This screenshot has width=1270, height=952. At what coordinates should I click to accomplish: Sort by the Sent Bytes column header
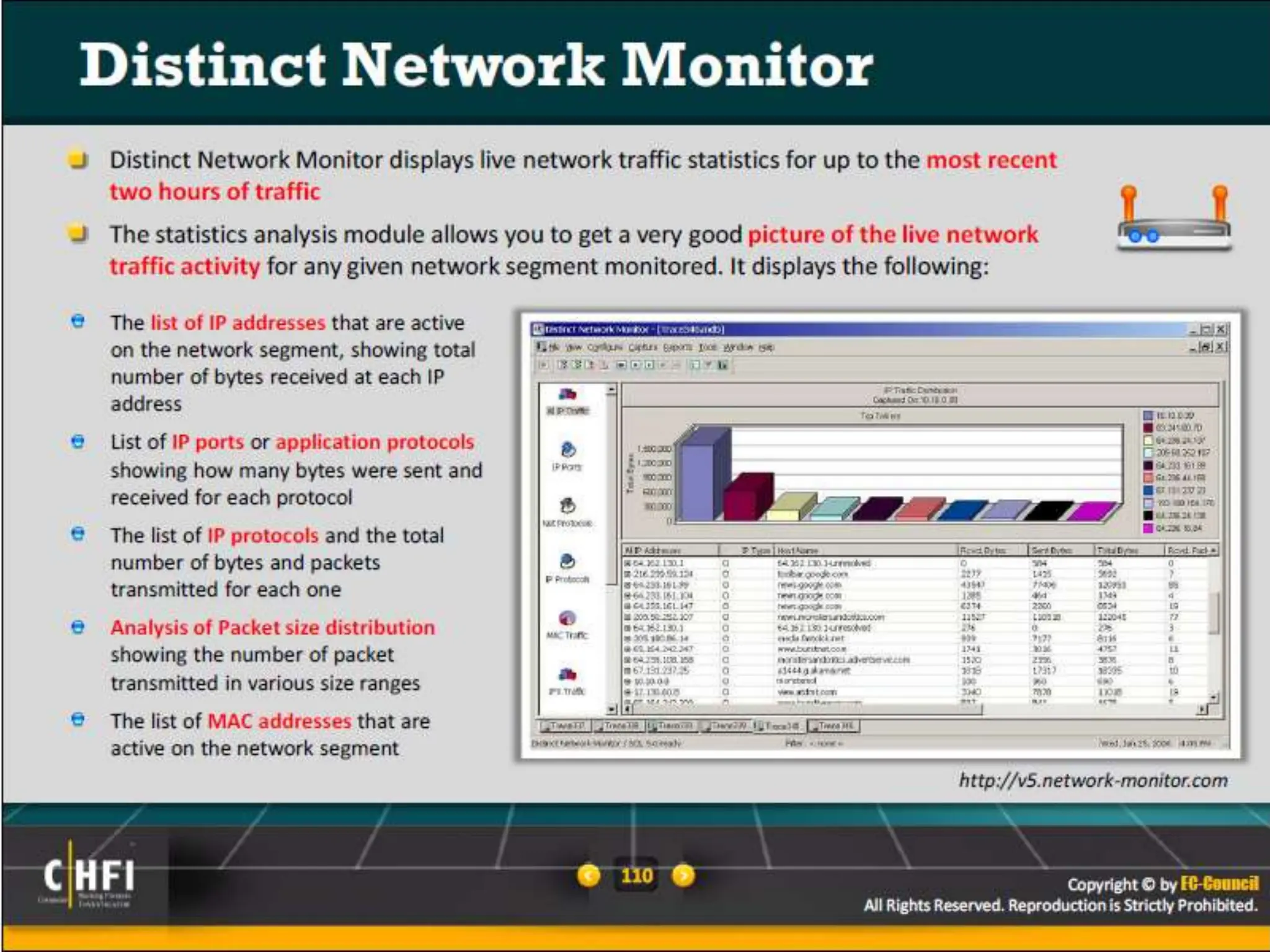[1062, 550]
